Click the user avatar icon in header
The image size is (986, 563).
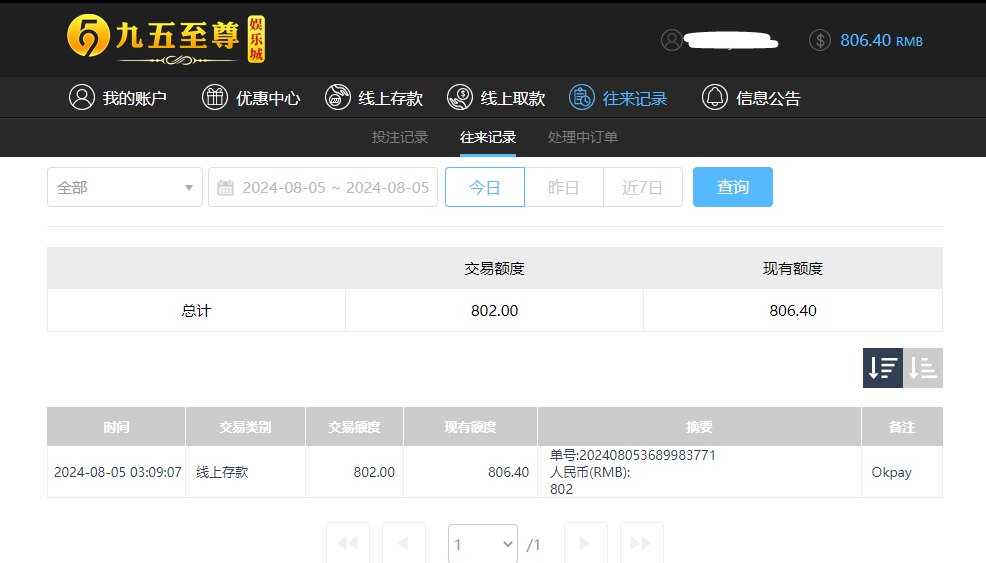coord(672,40)
